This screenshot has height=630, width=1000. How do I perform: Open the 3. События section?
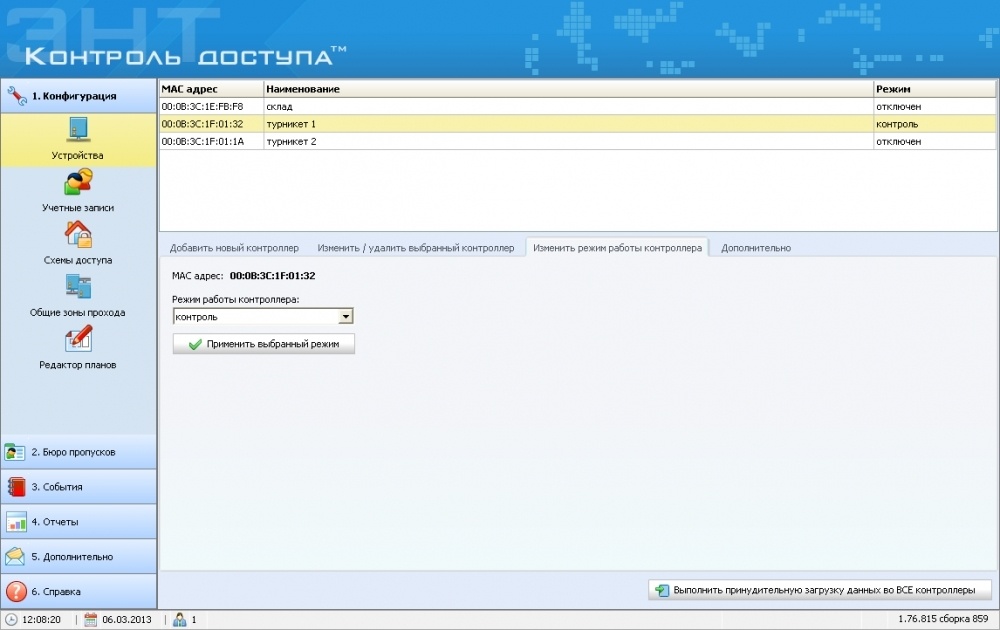(78, 487)
